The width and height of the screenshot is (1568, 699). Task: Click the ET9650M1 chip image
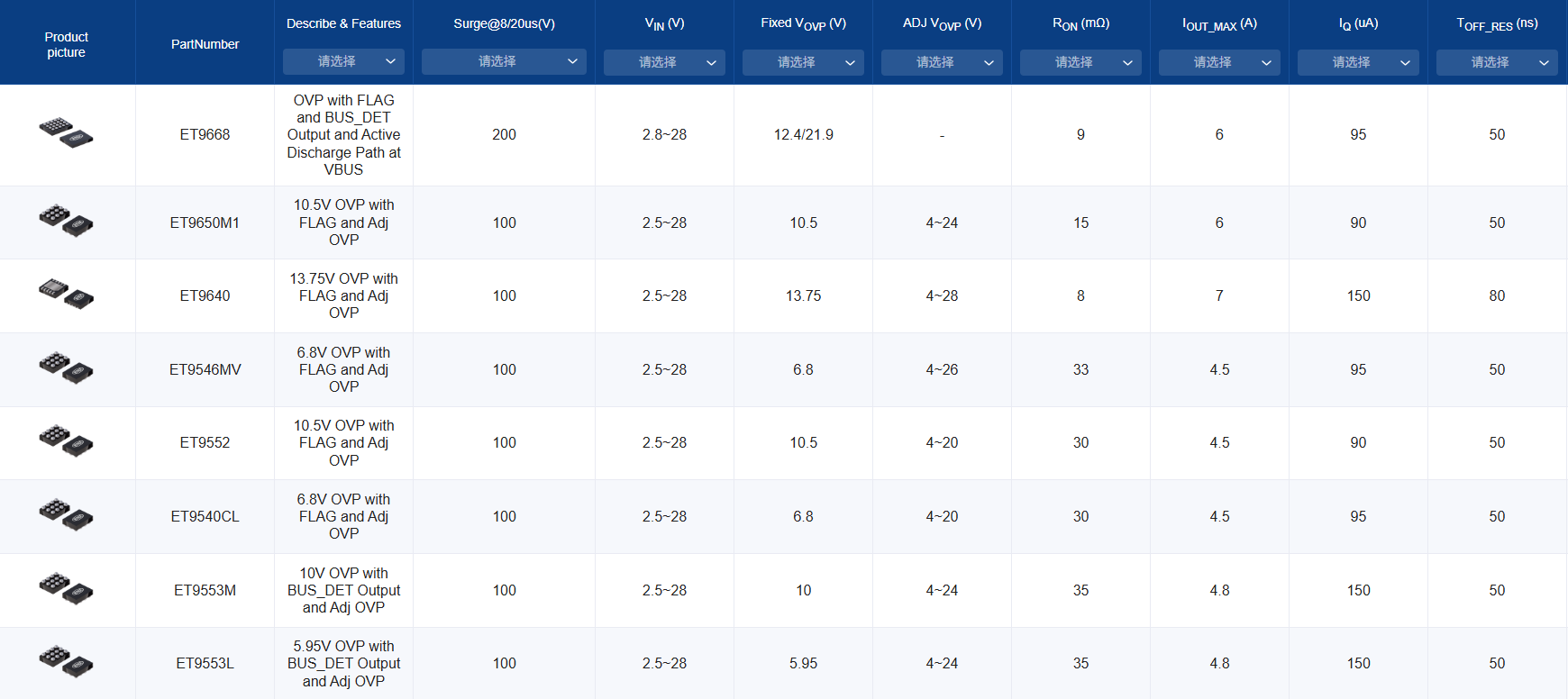(x=67, y=221)
